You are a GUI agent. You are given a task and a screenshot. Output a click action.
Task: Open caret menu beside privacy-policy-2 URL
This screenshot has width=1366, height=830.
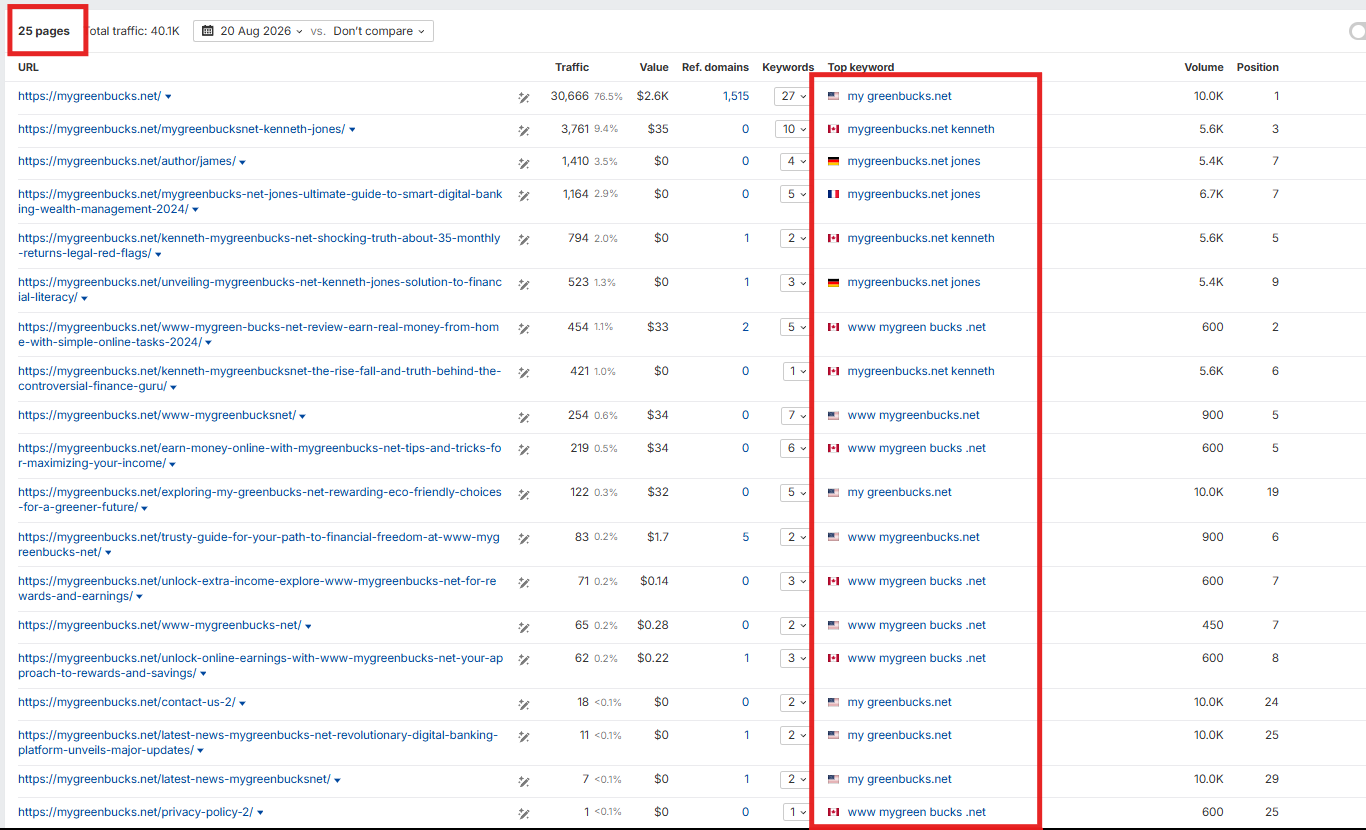[260, 813]
